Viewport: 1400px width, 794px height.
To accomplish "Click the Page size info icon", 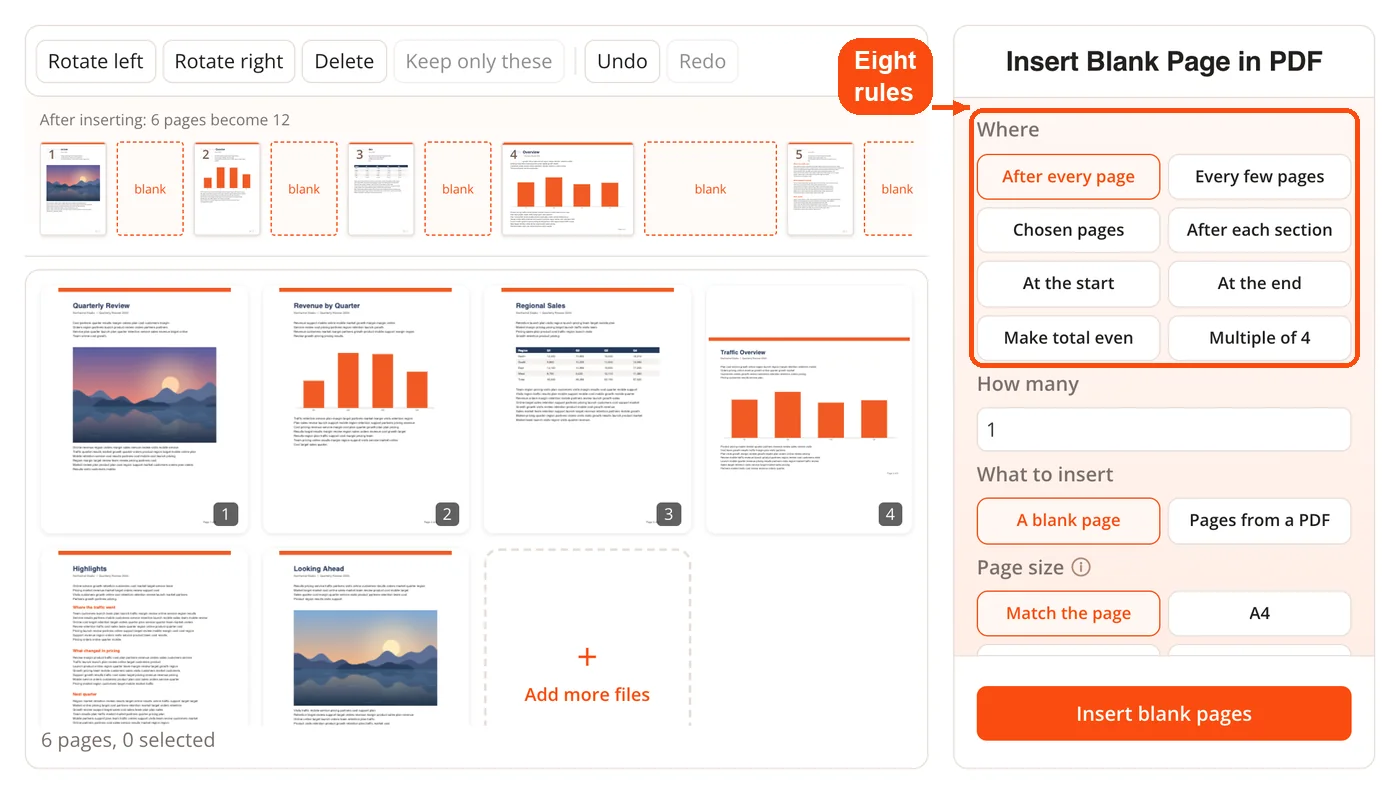I will tap(1080, 567).
